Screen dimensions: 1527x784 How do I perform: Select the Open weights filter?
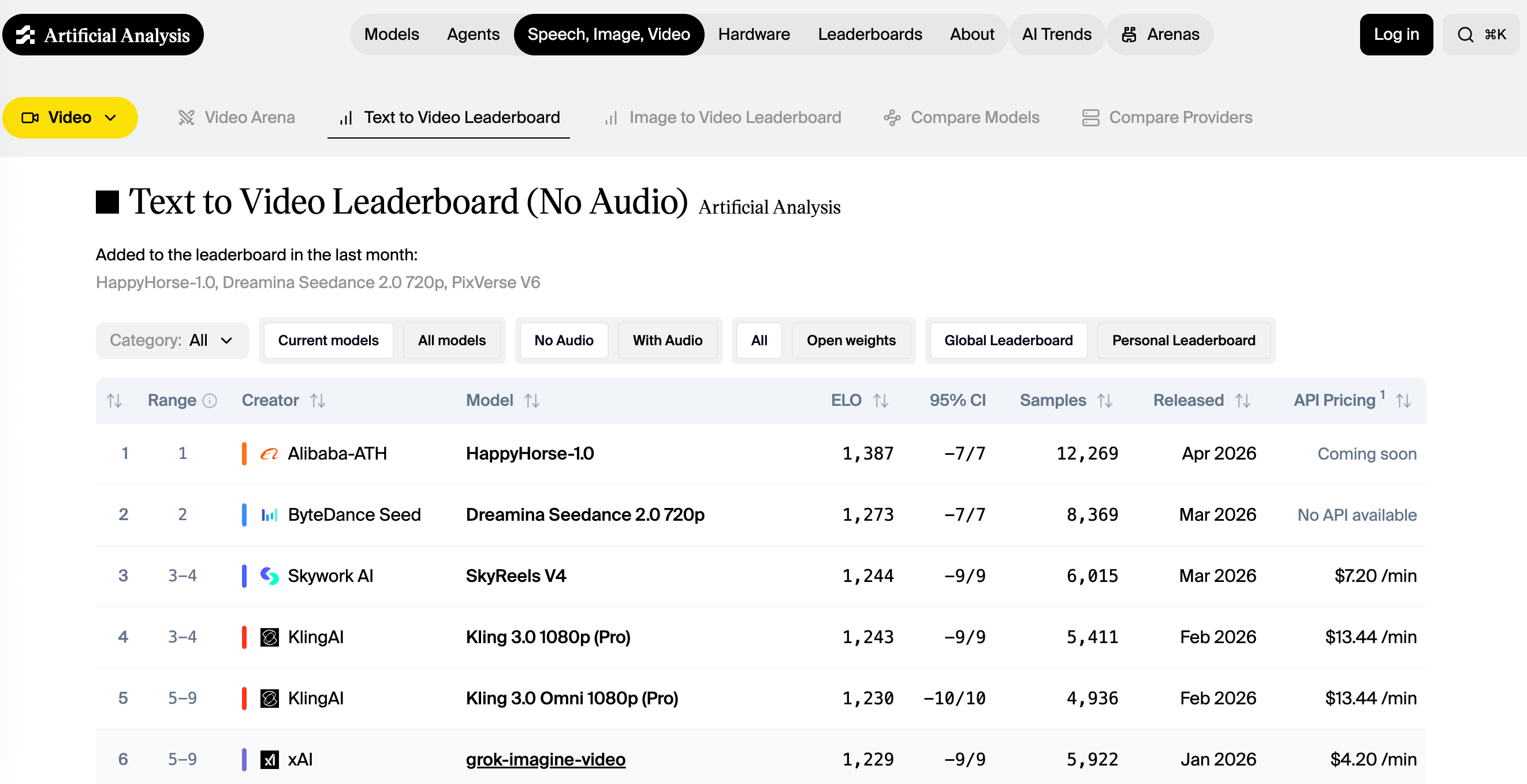coord(851,340)
